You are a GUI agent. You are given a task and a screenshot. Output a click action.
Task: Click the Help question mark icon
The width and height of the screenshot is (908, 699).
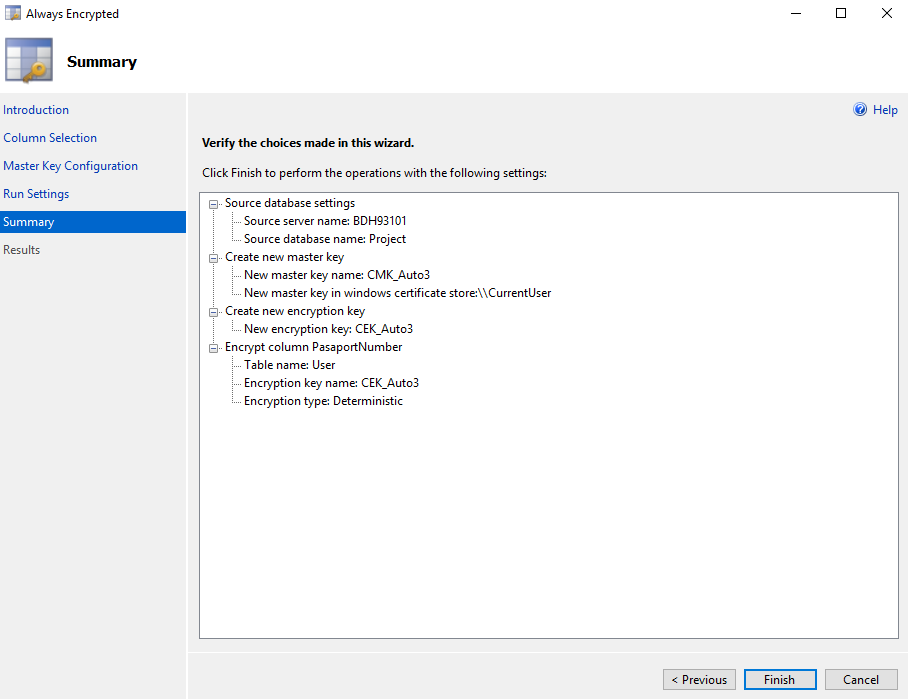(x=860, y=109)
